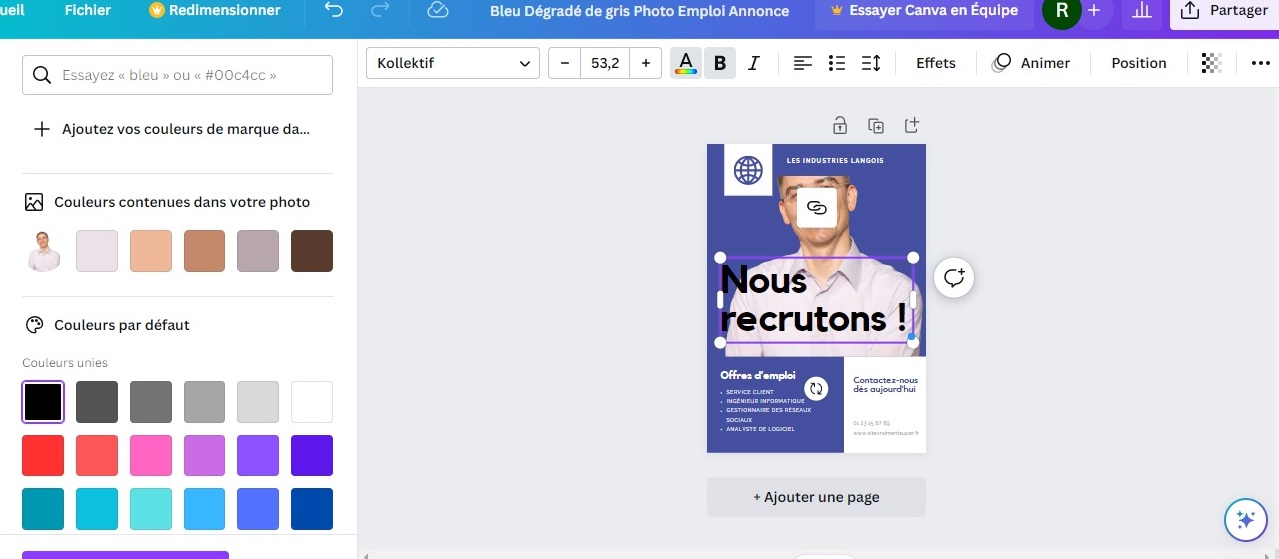Viewport: 1279px width, 559px height.
Task: Open the more options ellipsis
Action: [1260, 63]
